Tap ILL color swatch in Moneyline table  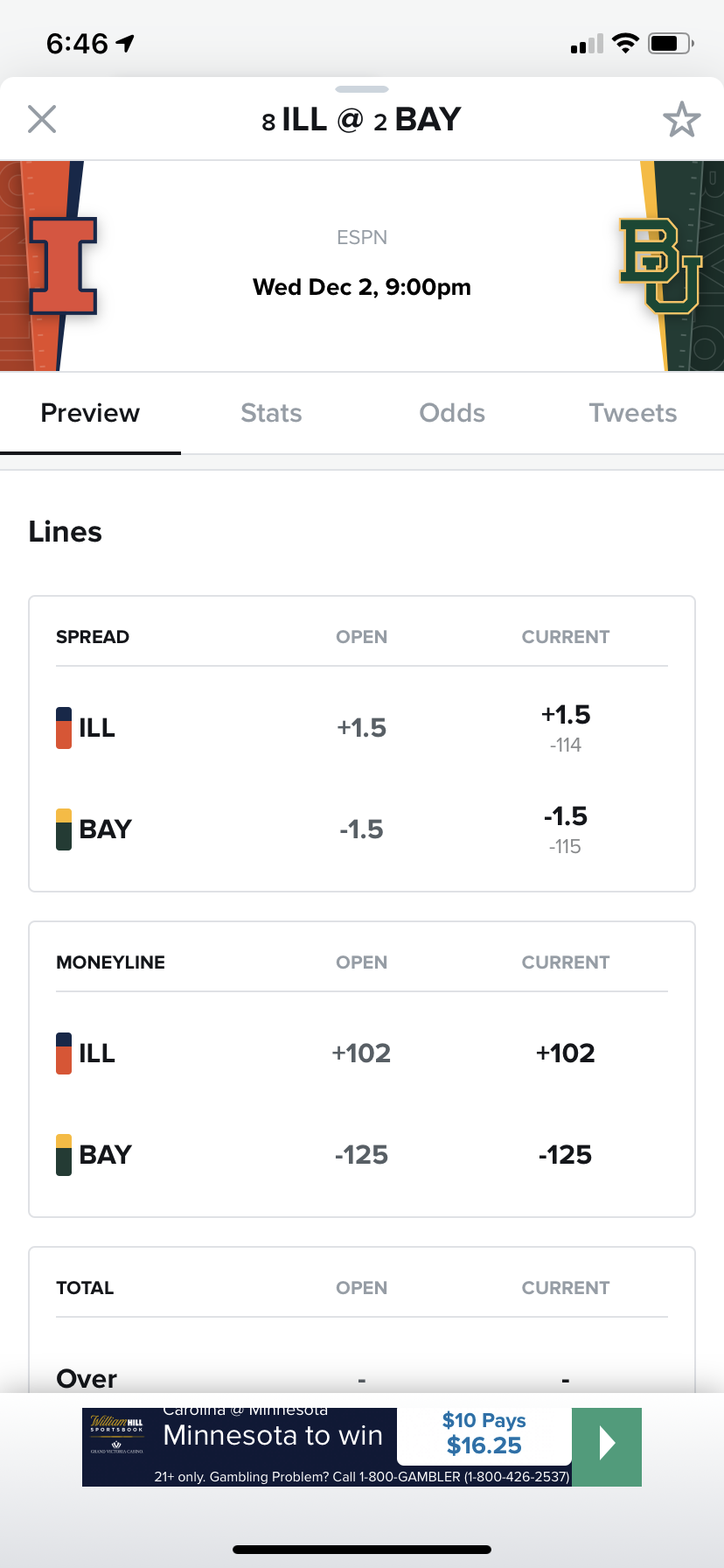pos(64,1053)
